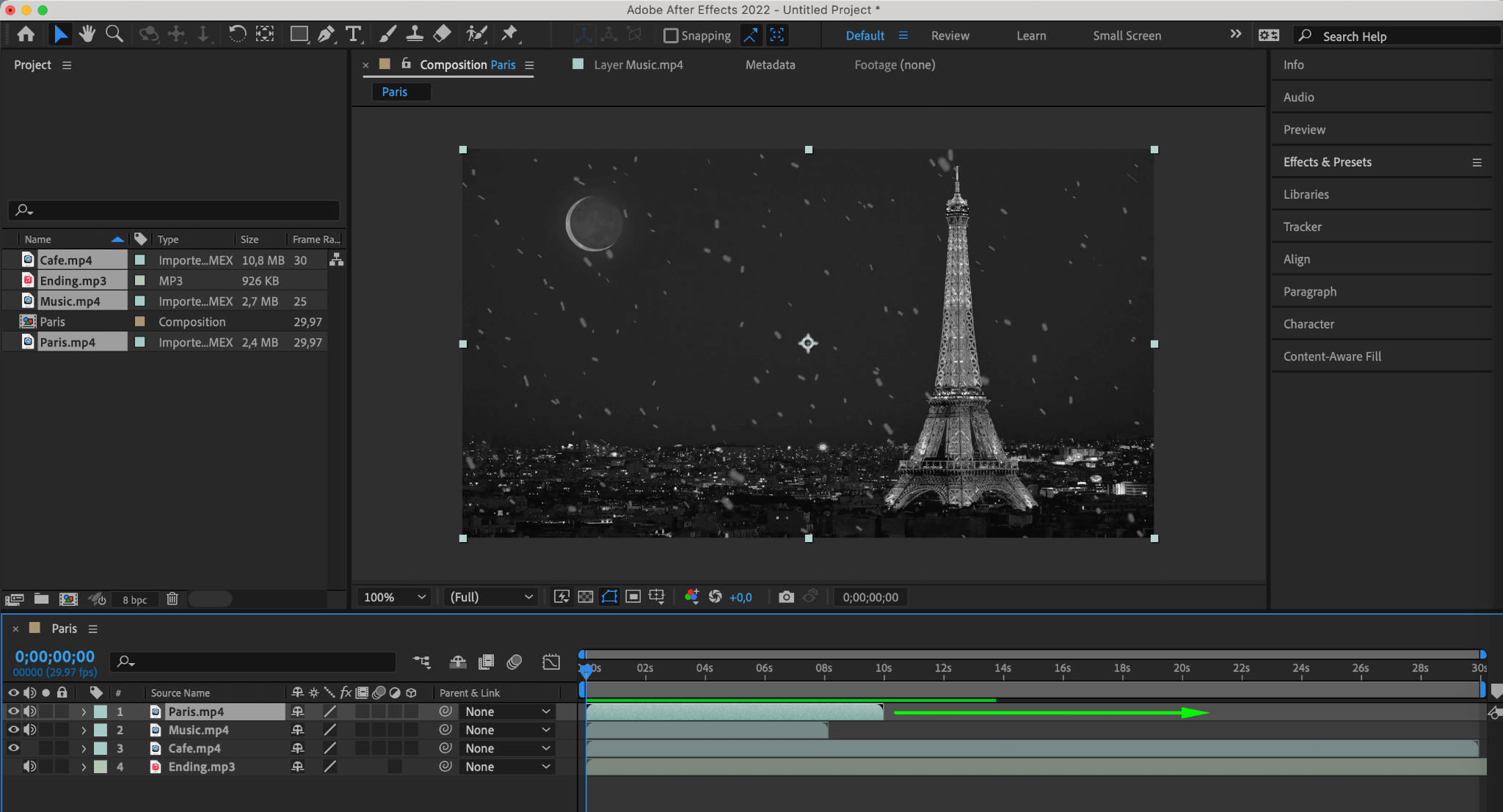Switch to the Review workspace
Screen dimensions: 1503x812
pos(950,35)
